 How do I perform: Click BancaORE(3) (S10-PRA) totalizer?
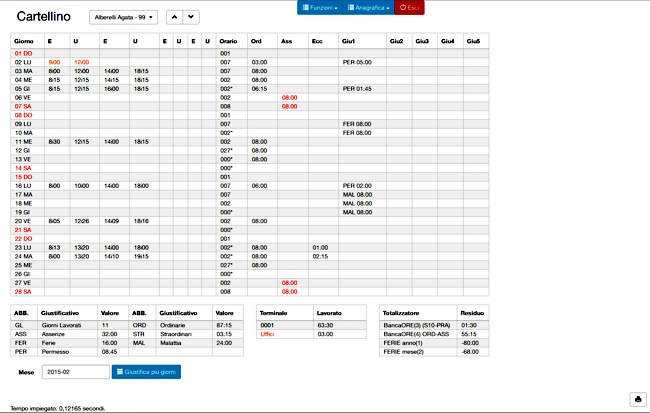tap(417, 326)
